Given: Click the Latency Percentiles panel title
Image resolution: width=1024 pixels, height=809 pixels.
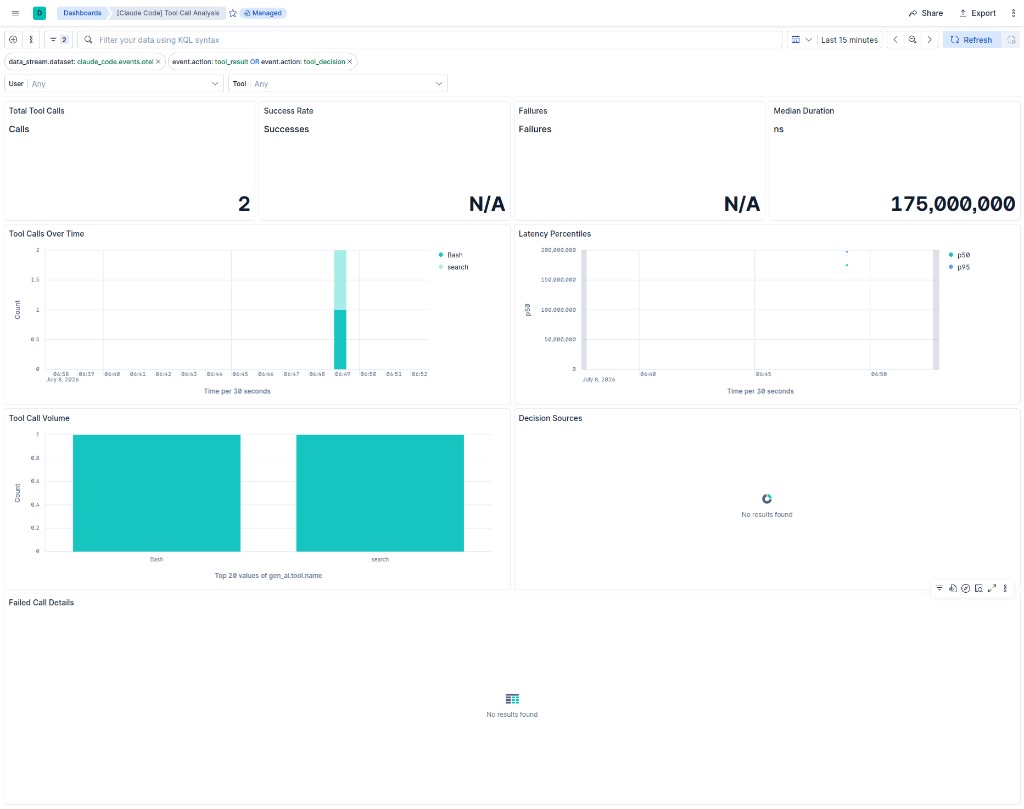Looking at the screenshot, I should pos(554,234).
